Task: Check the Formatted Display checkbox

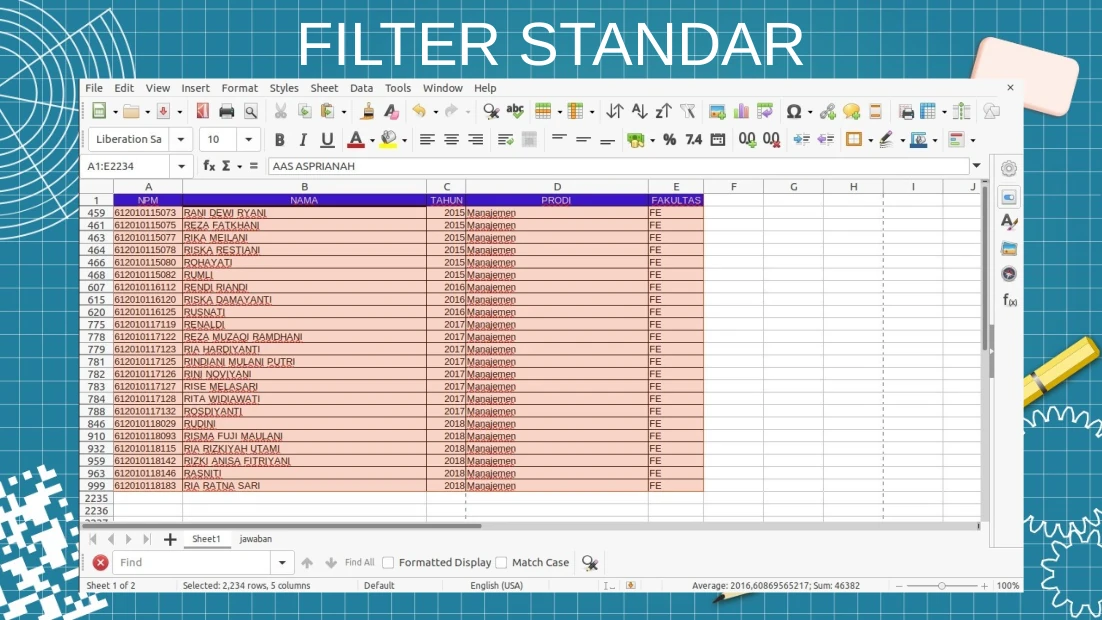Action: click(388, 563)
